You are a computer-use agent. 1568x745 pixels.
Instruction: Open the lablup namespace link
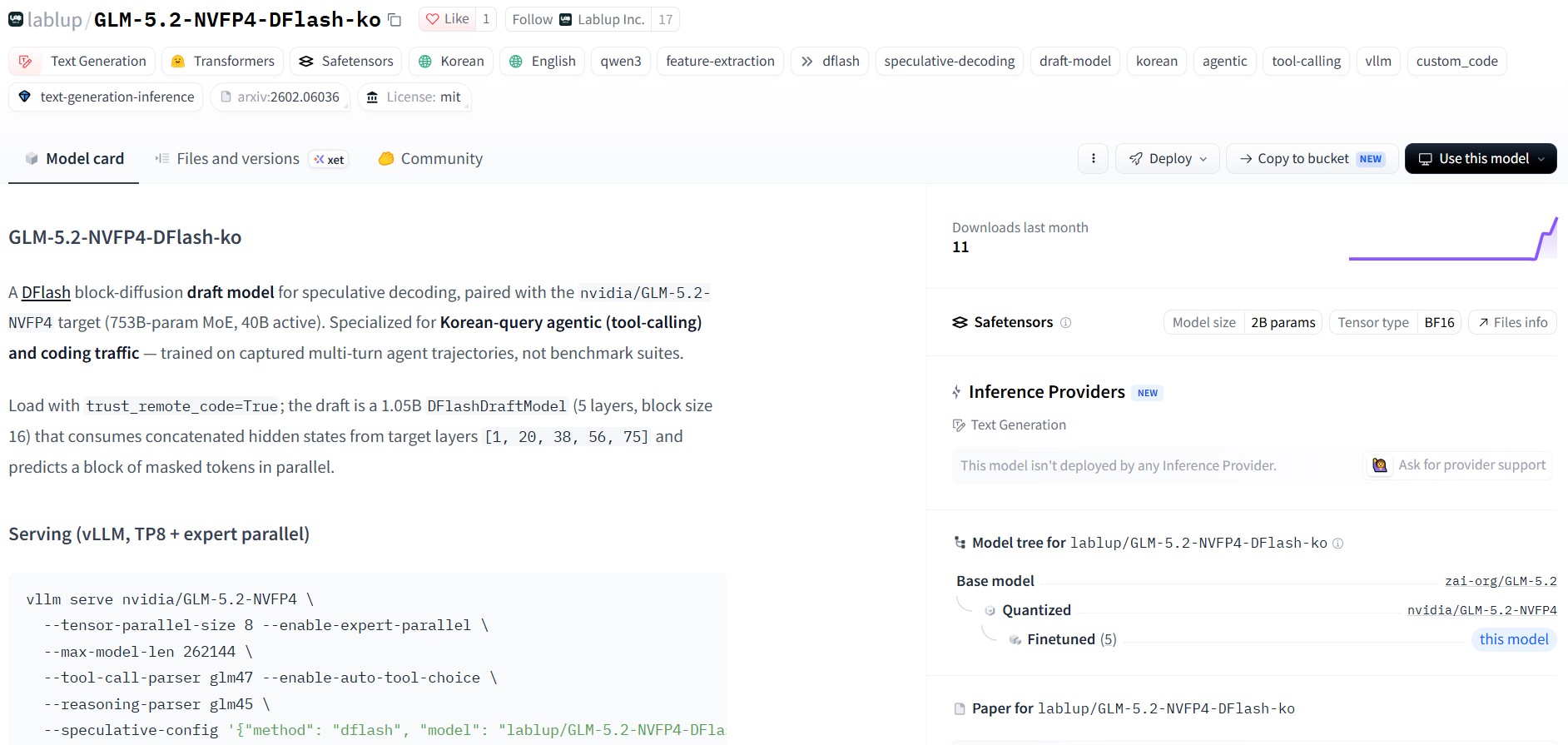pos(54,20)
